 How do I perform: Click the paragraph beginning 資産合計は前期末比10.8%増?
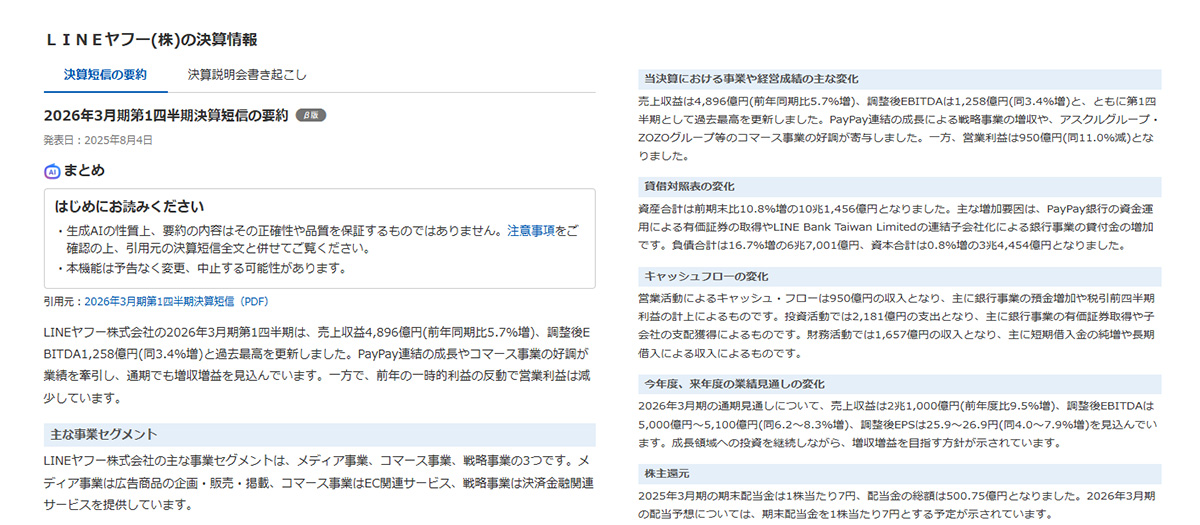(898, 227)
